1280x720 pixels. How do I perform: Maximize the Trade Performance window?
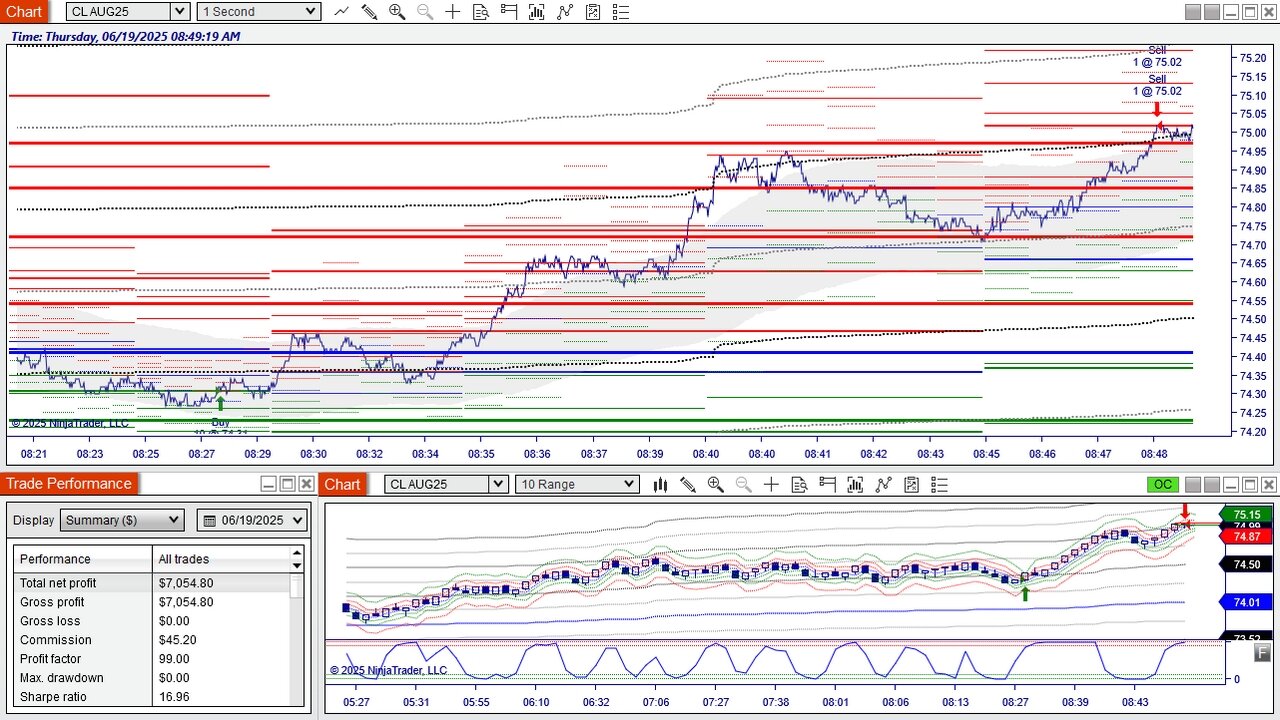(287, 484)
